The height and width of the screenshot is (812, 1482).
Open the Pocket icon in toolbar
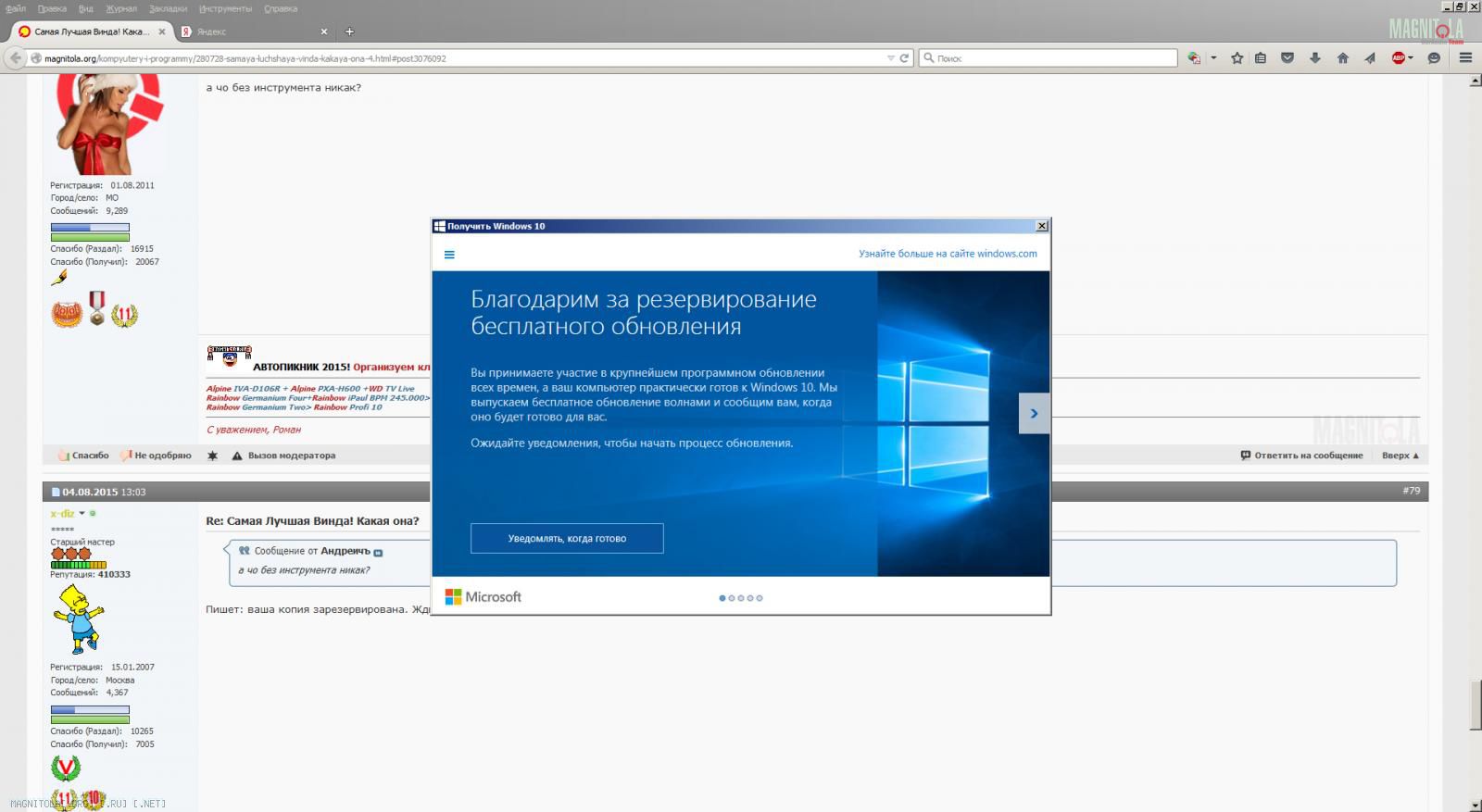point(1287,58)
